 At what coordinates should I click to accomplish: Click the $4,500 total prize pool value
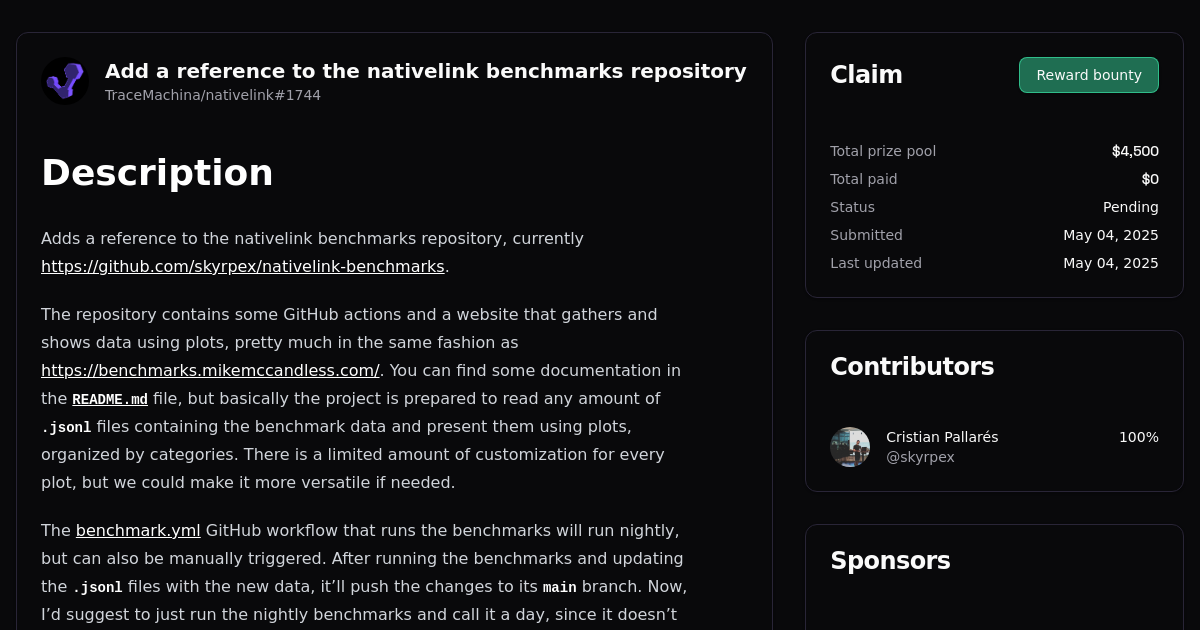coord(1135,151)
